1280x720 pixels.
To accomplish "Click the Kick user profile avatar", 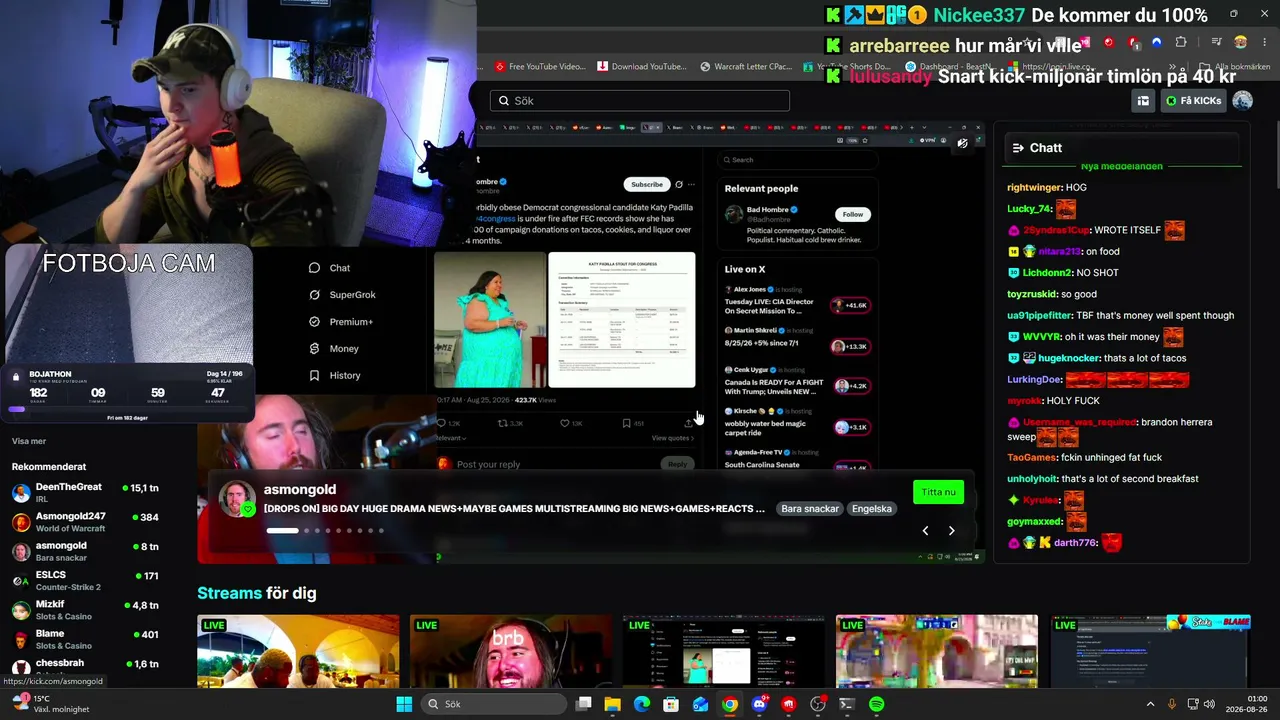I will (1243, 100).
